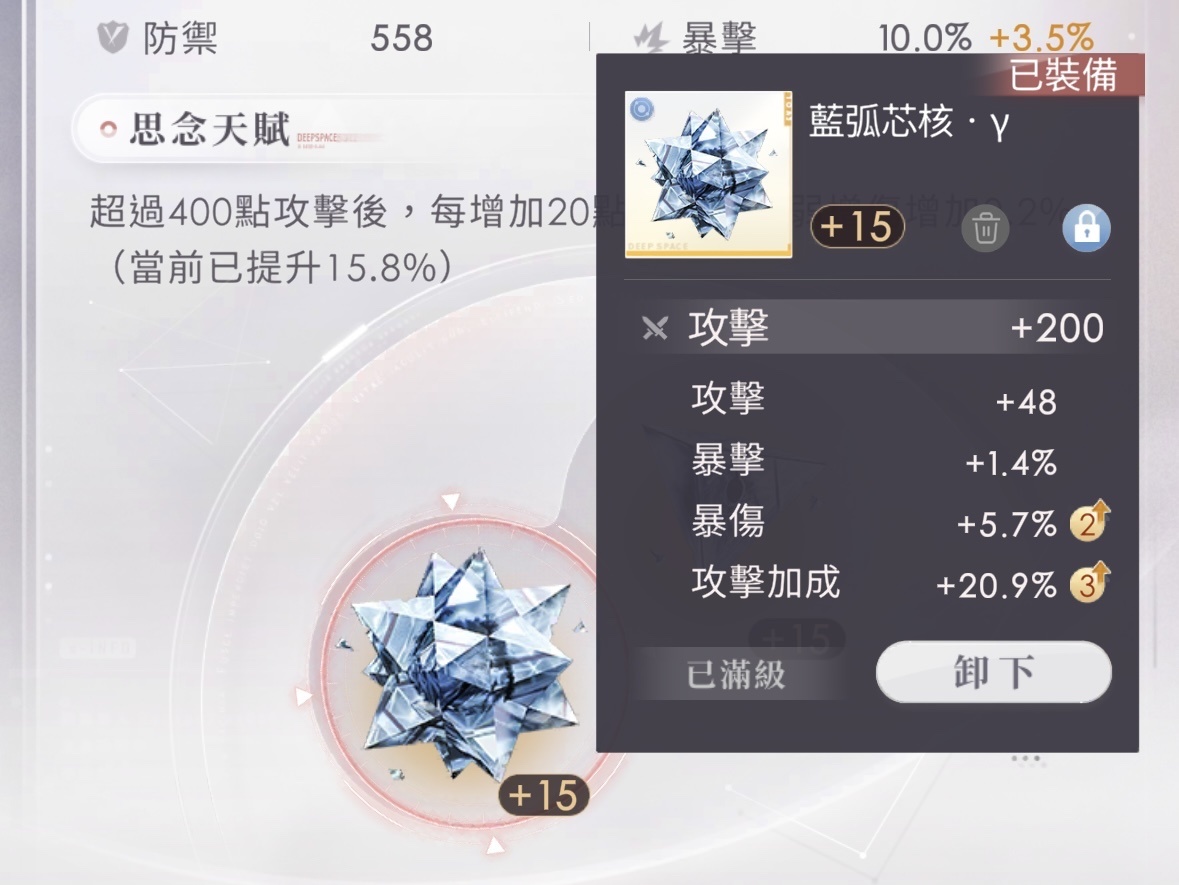1179x885 pixels.
Task: Click the gold upgrade badge beside 攻擊加成
Action: [1090, 583]
